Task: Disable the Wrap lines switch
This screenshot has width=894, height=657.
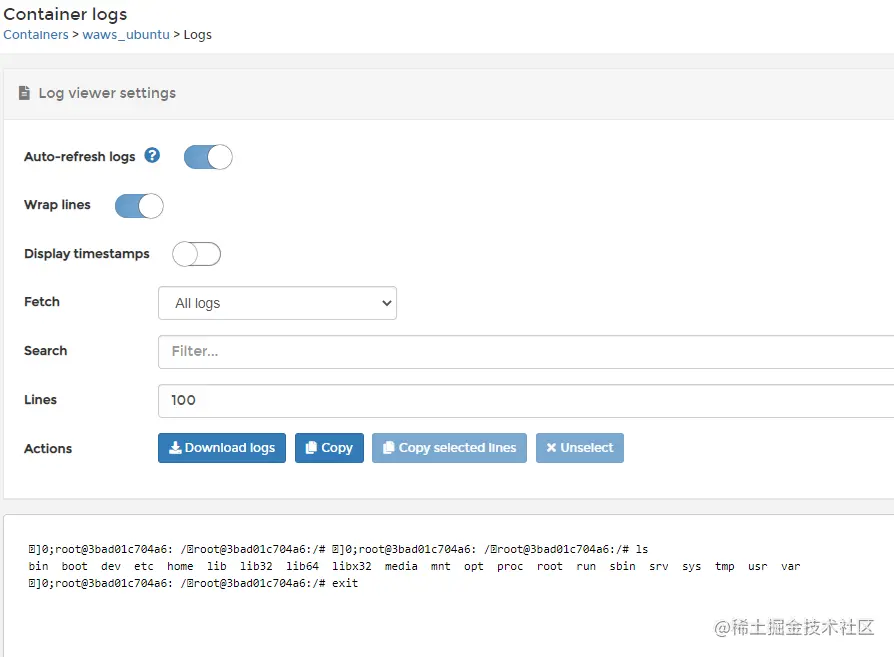Action: click(139, 206)
